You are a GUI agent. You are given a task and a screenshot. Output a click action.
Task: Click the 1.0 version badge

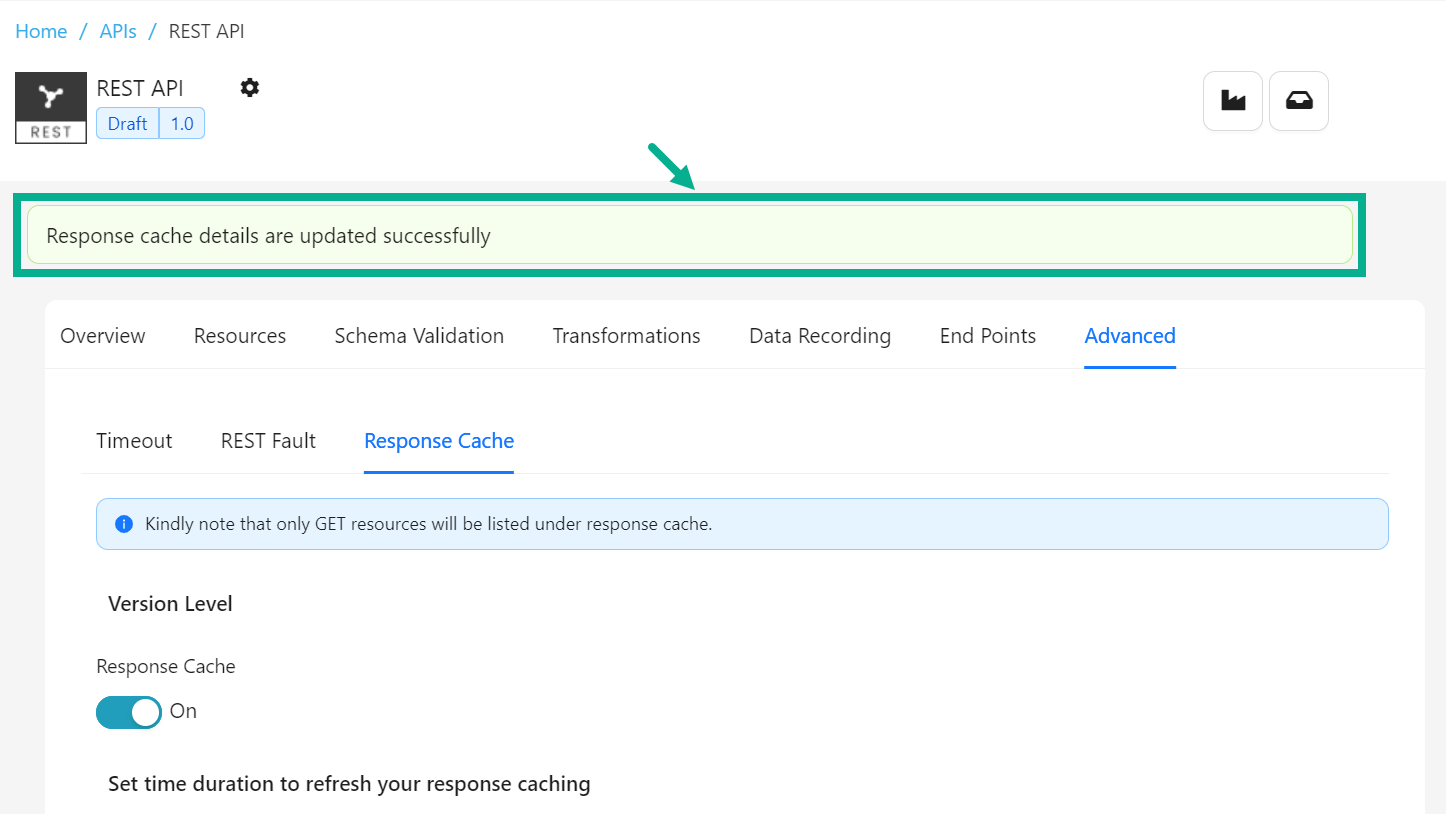pyautogui.click(x=182, y=124)
